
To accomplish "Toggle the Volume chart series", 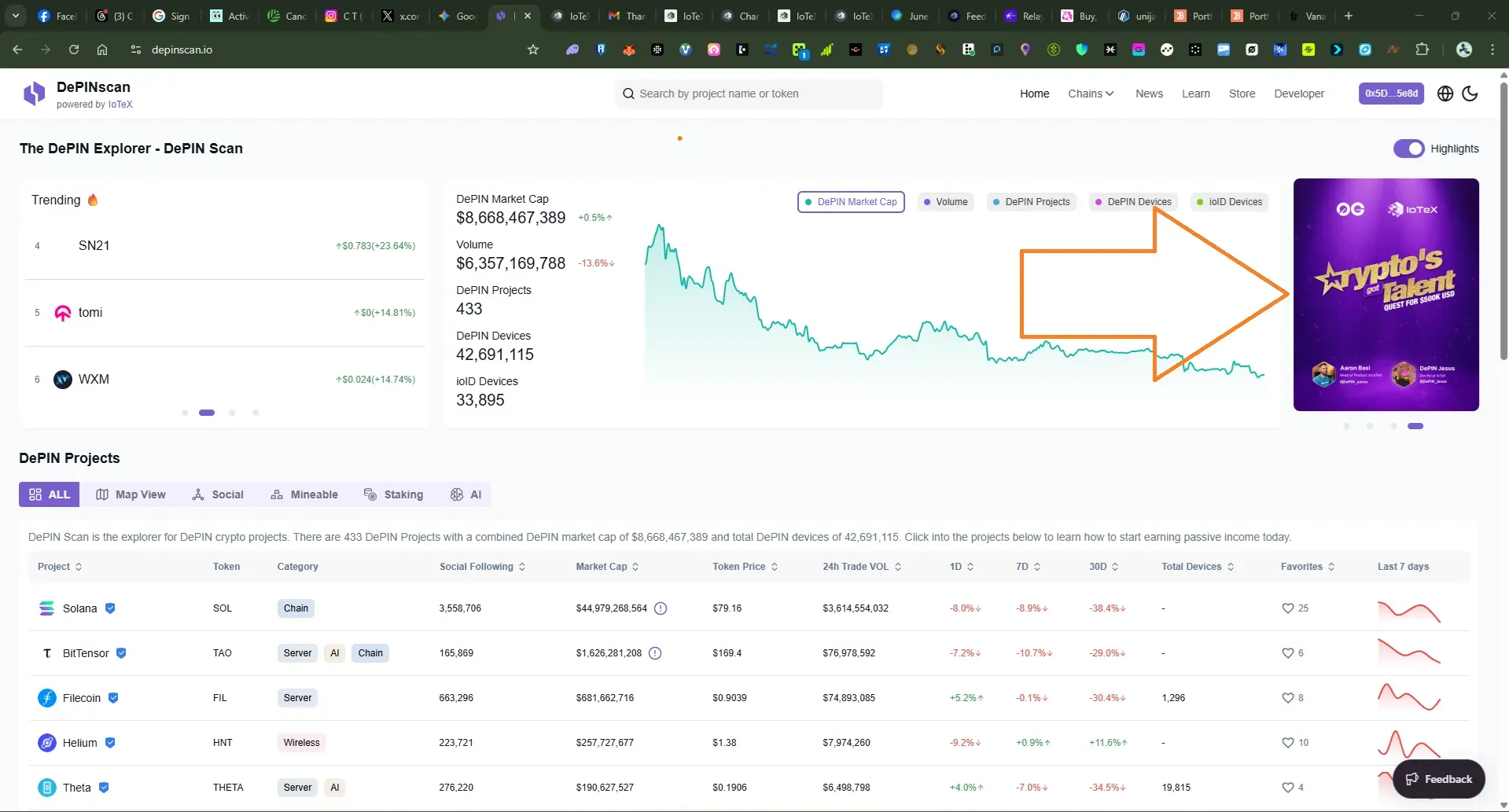I will pos(946,202).
